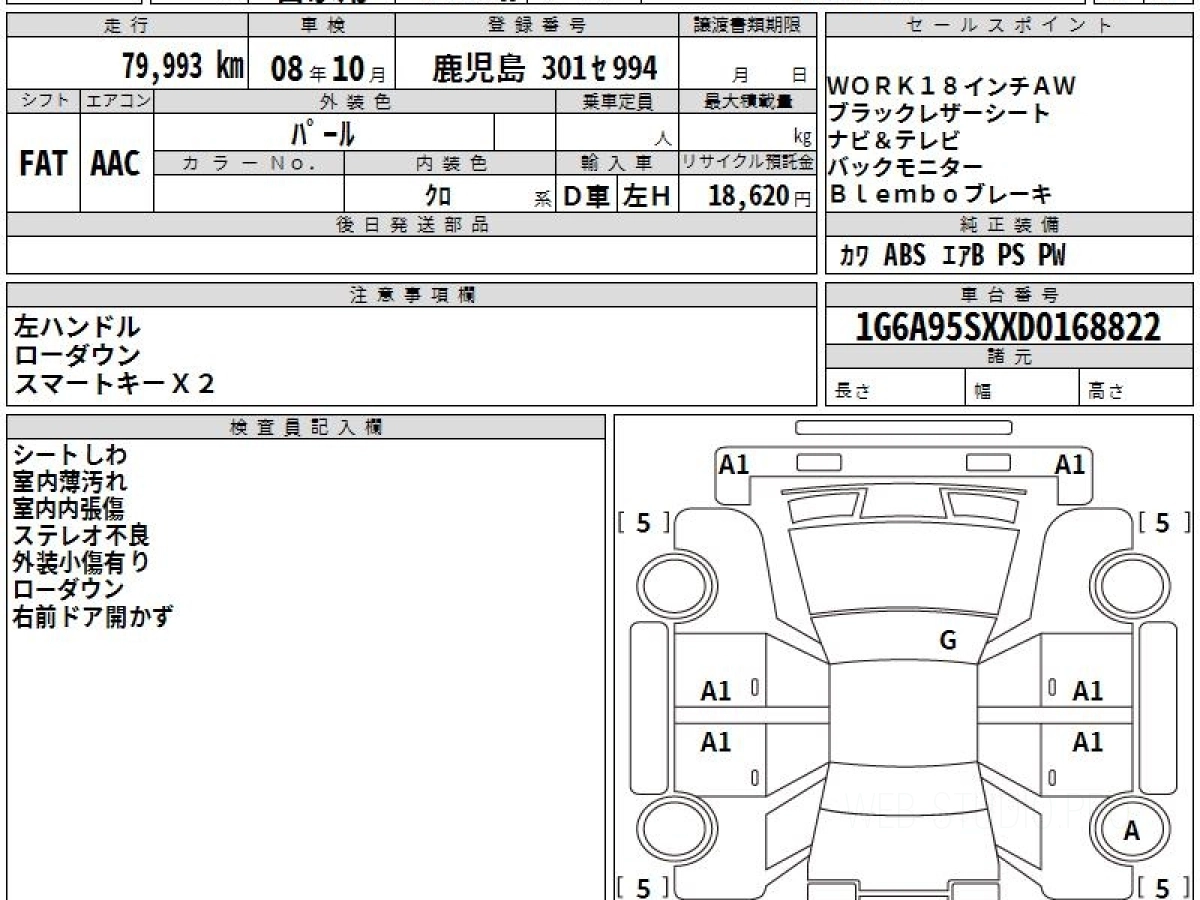Select the エアB equipment code
The image size is (1200, 900).
click(x=964, y=256)
